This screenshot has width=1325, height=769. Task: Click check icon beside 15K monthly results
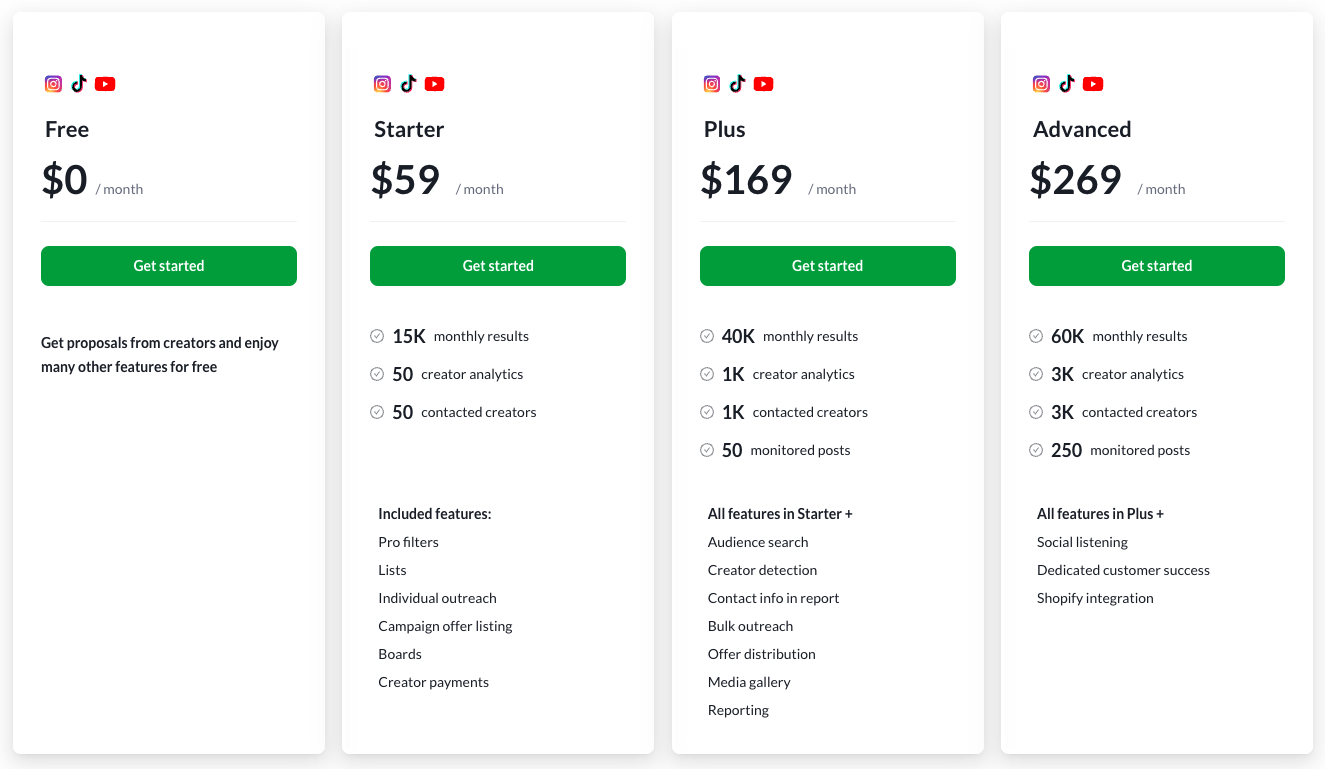[x=377, y=336]
